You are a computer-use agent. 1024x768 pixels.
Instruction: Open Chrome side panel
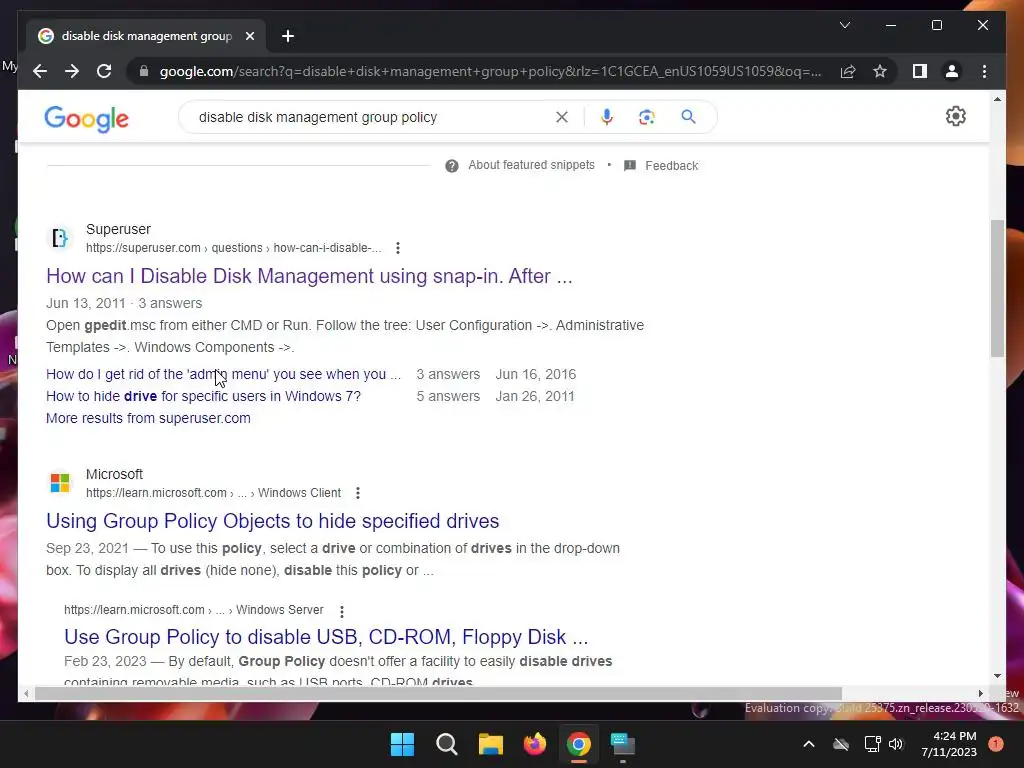(920, 71)
